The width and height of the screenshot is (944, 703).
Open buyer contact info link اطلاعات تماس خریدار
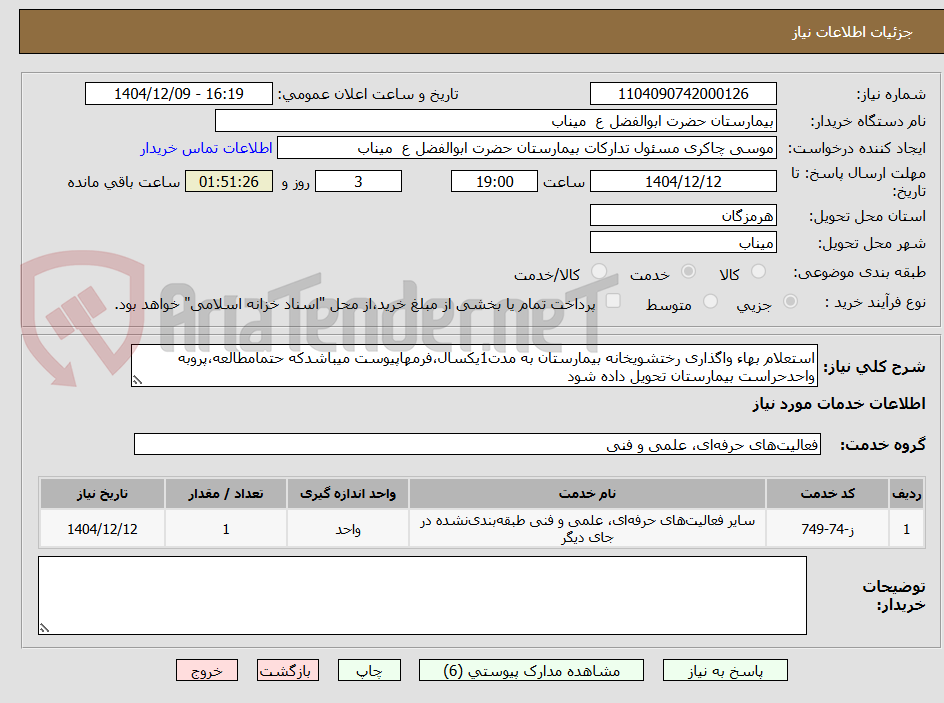206,148
